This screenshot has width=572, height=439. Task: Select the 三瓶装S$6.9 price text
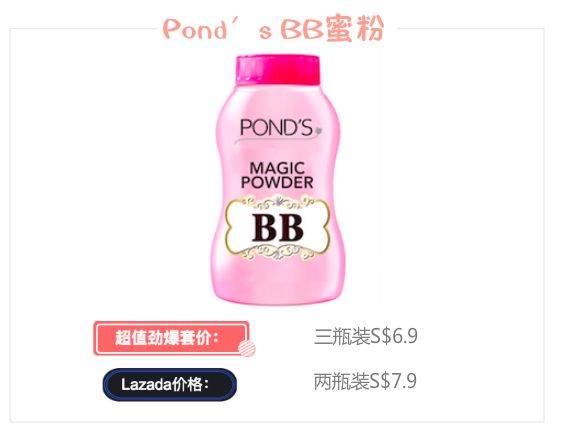point(366,336)
